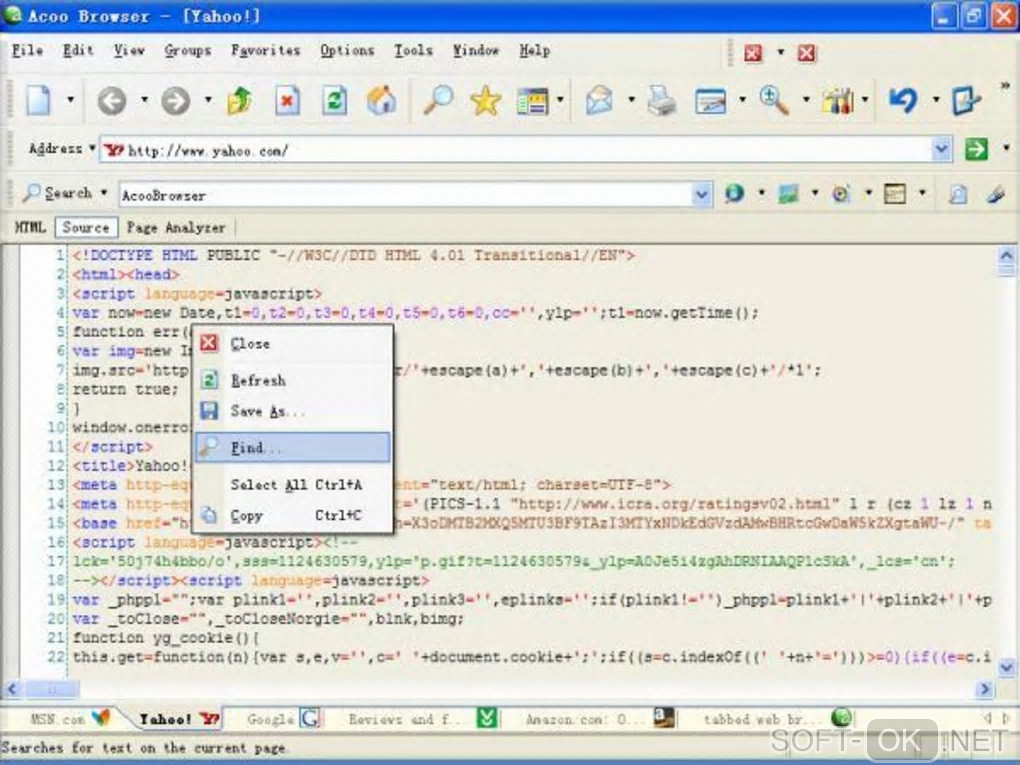Click the New blank page icon

click(x=38, y=101)
